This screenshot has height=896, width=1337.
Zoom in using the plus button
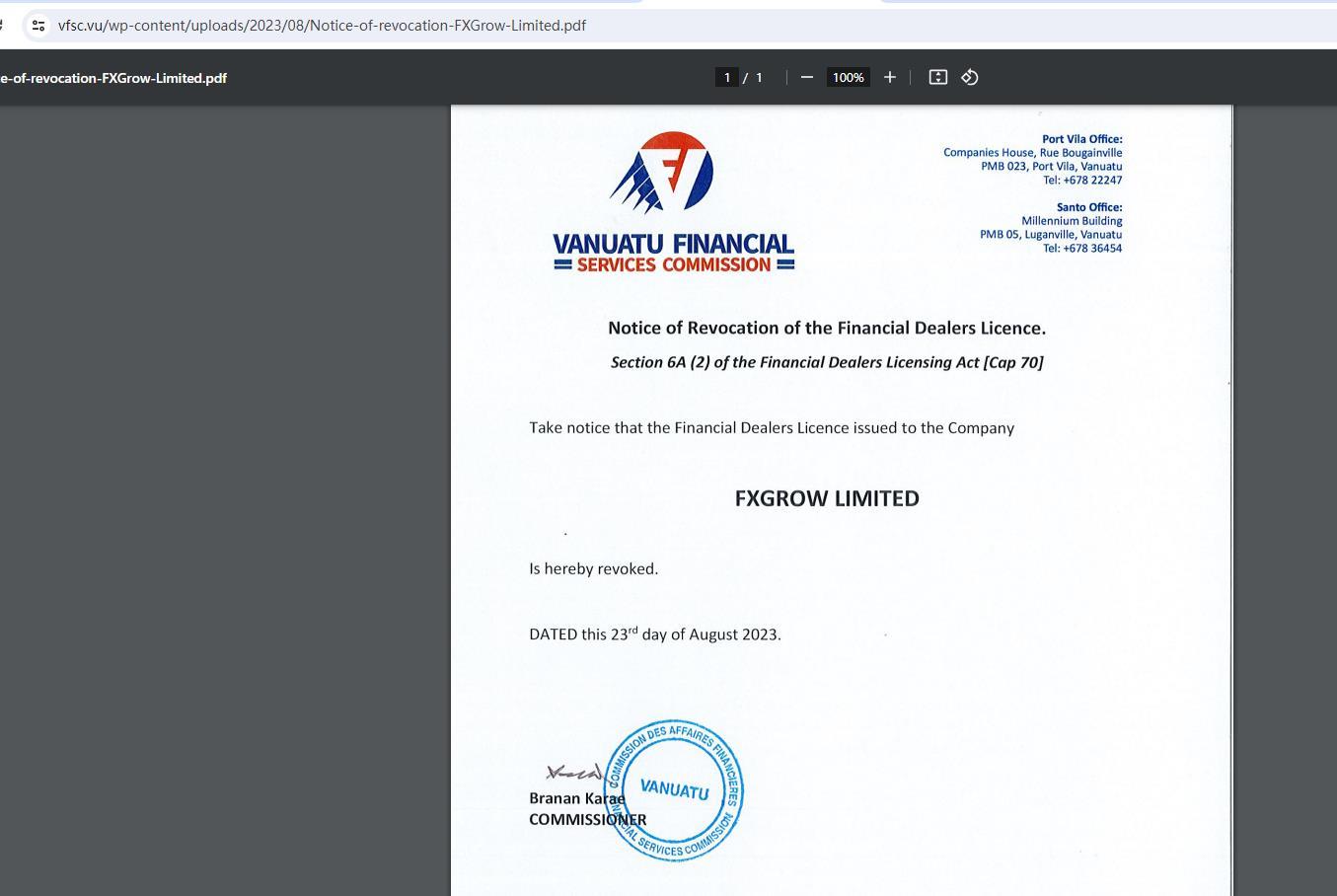889,77
